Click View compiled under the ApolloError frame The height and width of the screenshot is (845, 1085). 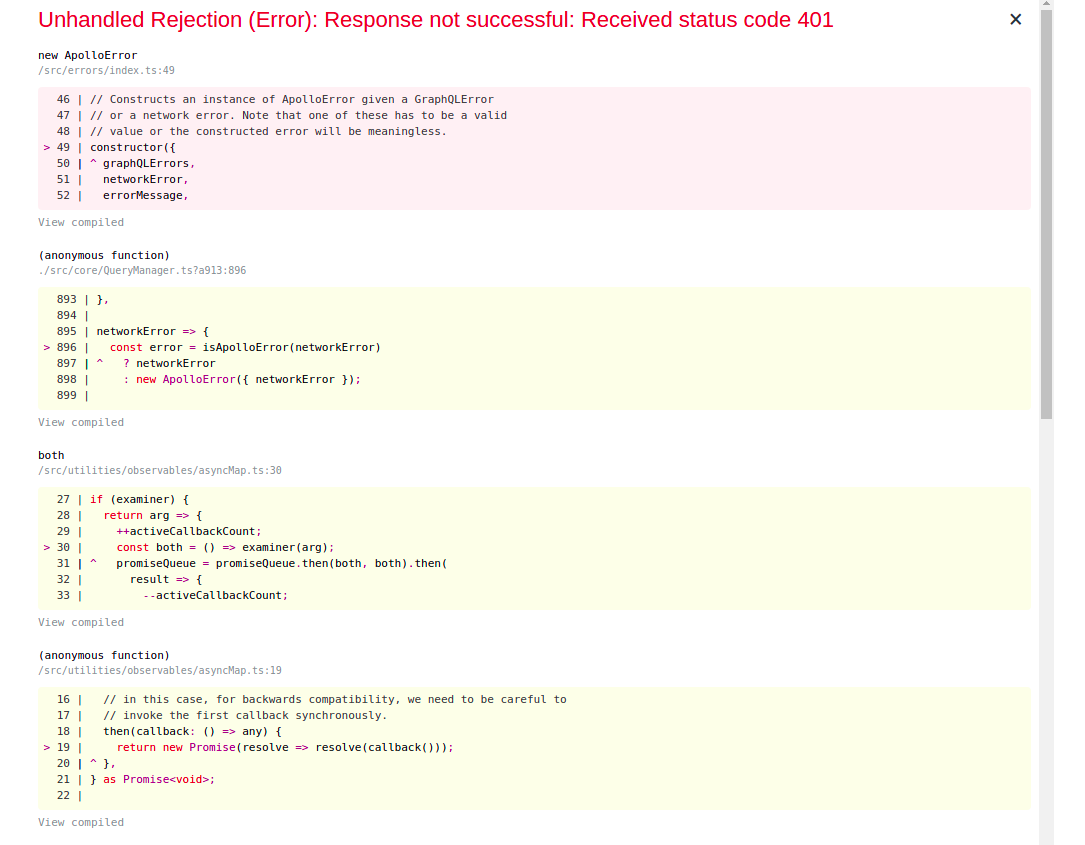click(x=80, y=222)
